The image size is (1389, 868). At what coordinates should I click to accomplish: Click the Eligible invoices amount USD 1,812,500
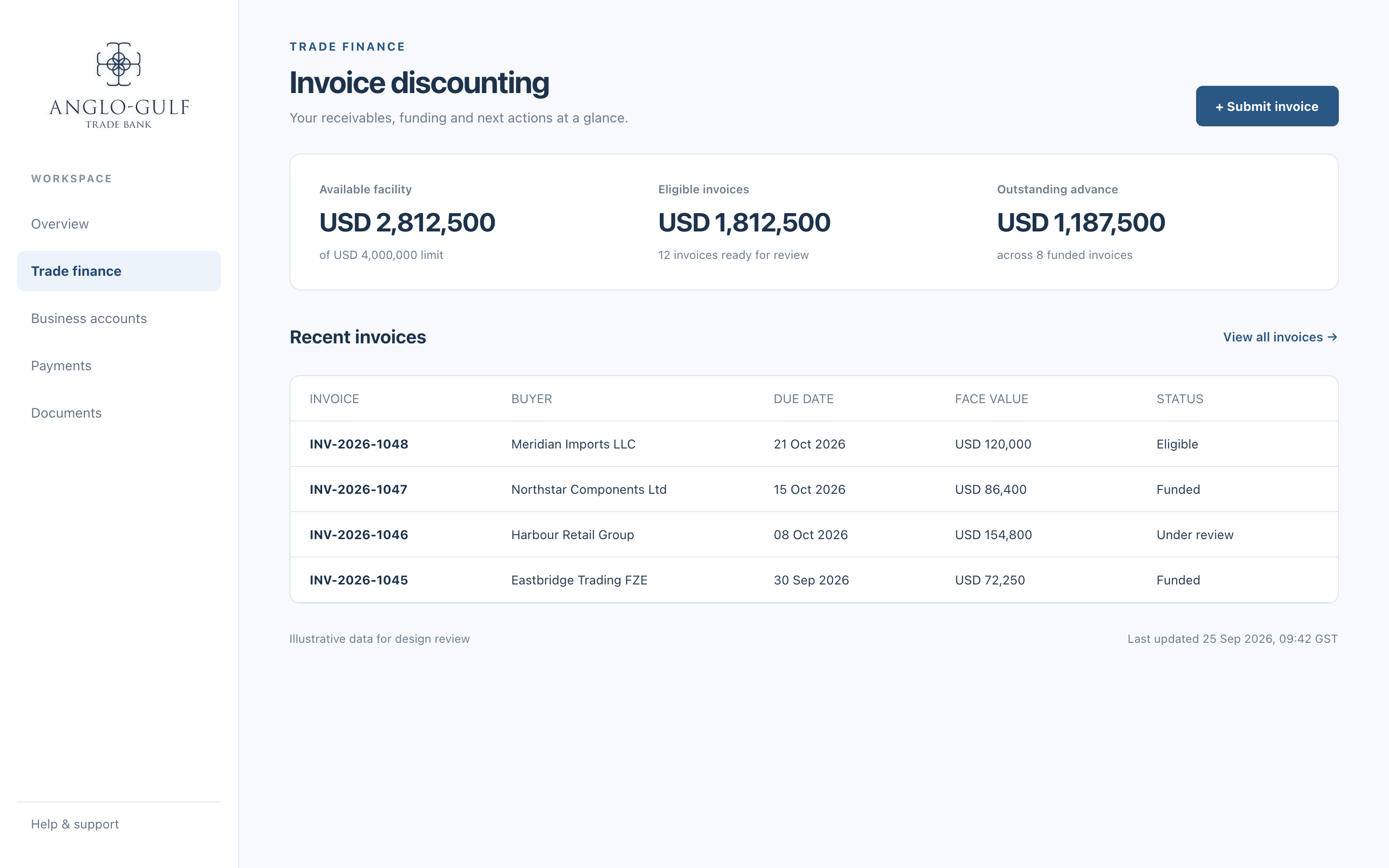tap(744, 222)
